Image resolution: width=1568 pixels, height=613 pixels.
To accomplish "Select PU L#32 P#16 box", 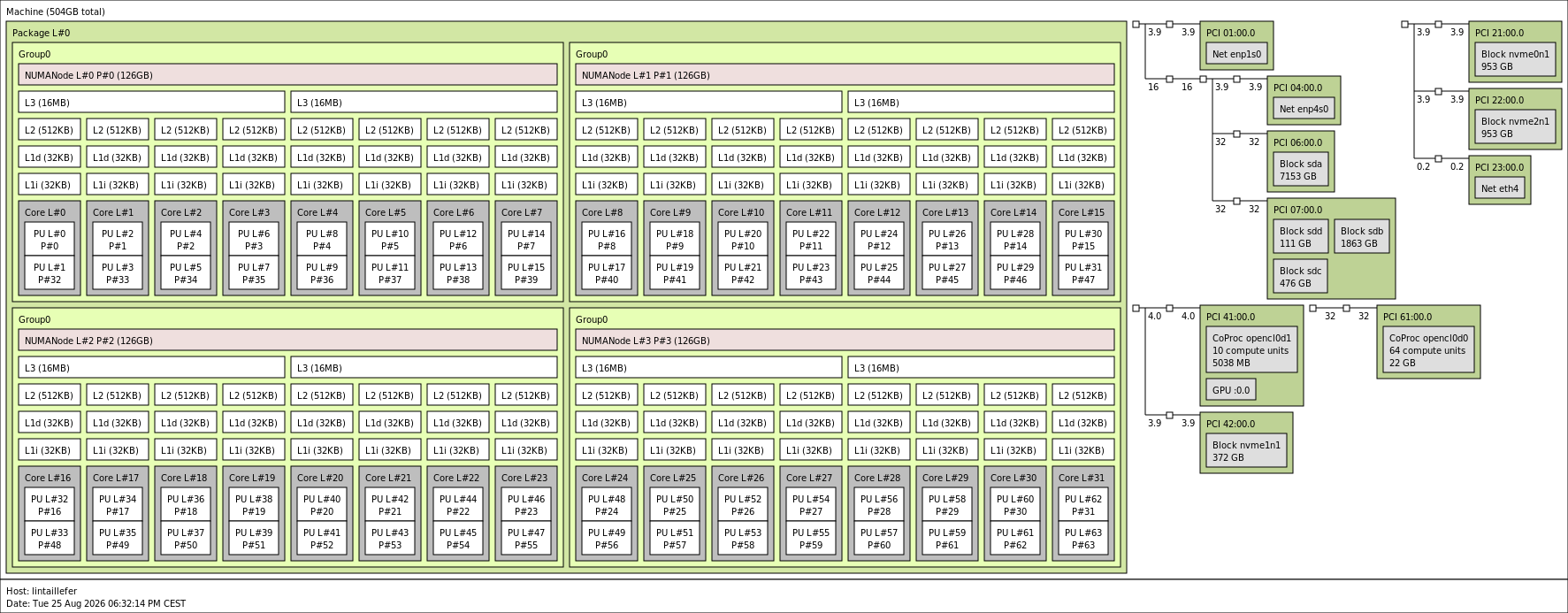I will [50, 505].
